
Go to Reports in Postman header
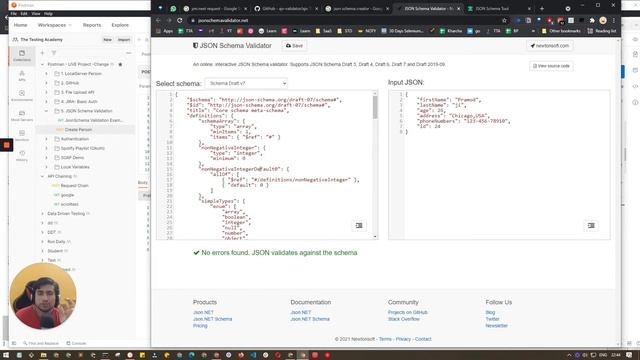[x=92, y=25]
